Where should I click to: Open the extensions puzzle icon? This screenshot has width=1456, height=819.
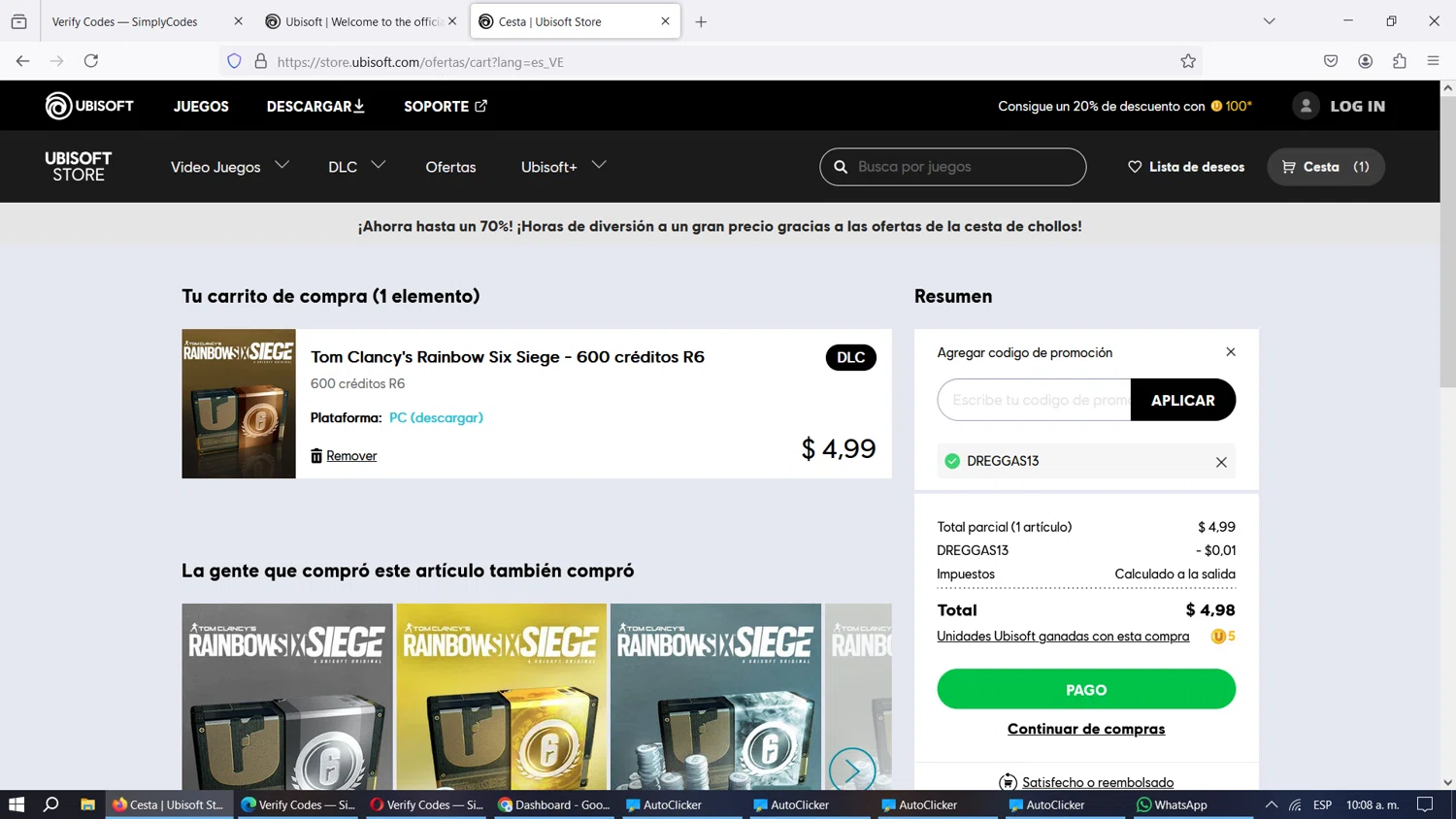1399,61
